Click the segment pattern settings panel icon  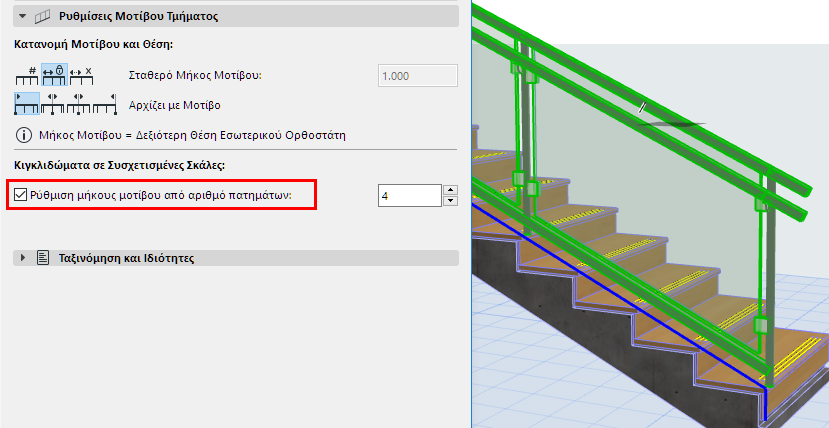click(x=42, y=16)
